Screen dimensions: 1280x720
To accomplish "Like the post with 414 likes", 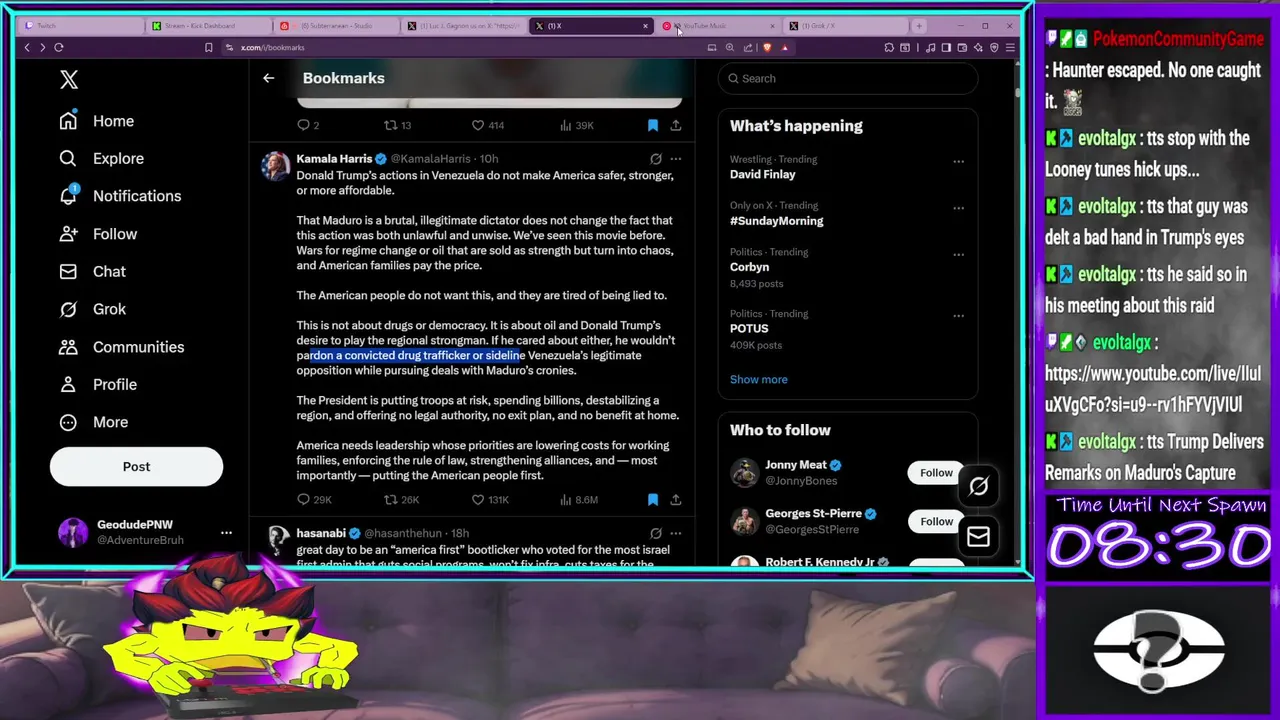I will tap(488, 125).
